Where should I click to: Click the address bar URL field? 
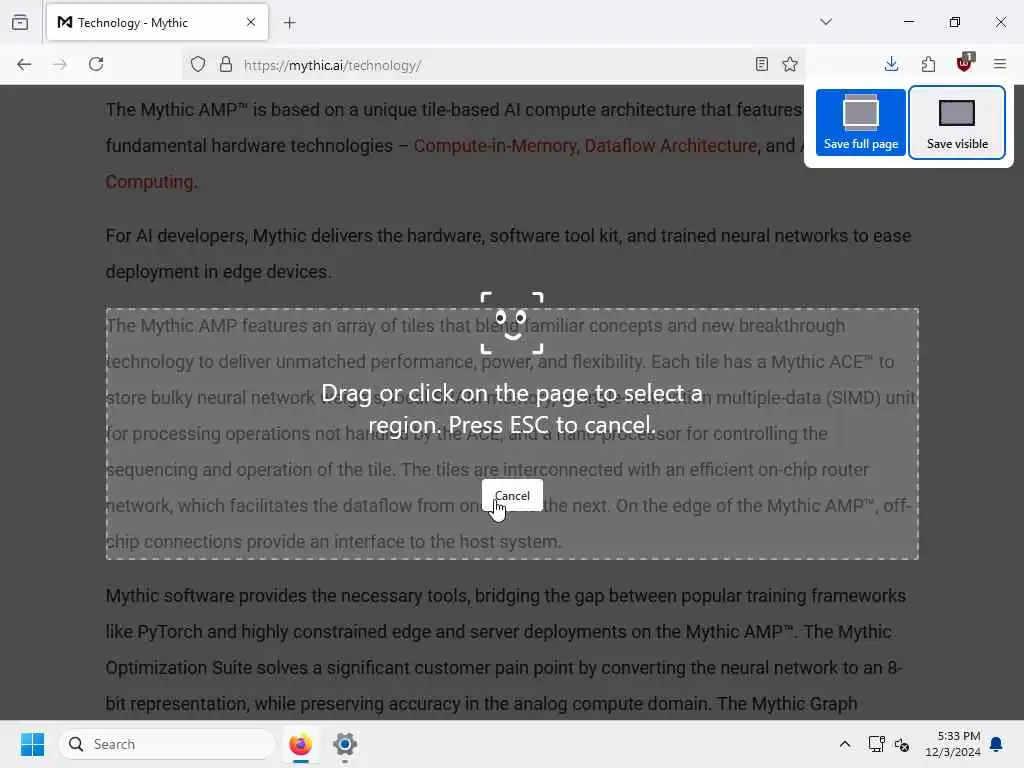pyautogui.click(x=496, y=65)
